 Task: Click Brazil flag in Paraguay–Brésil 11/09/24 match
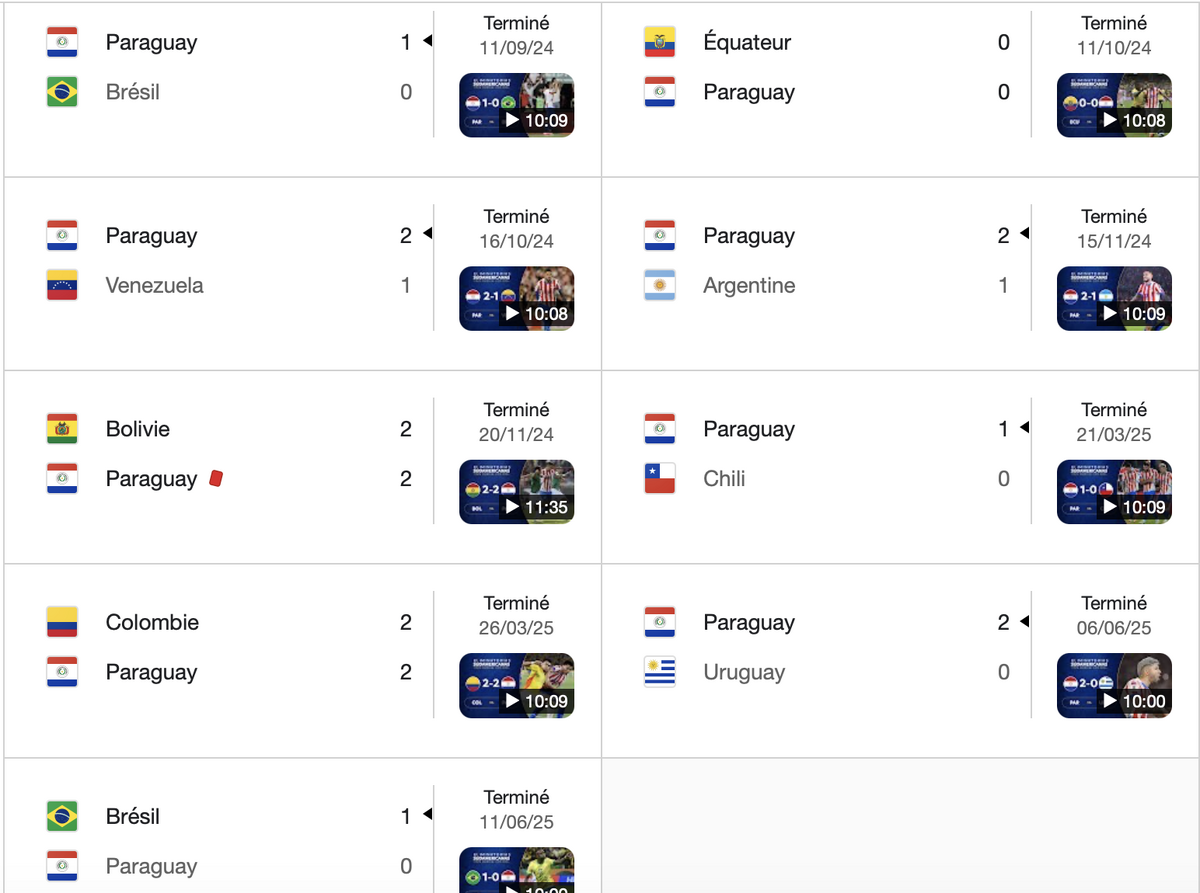pos(62,92)
